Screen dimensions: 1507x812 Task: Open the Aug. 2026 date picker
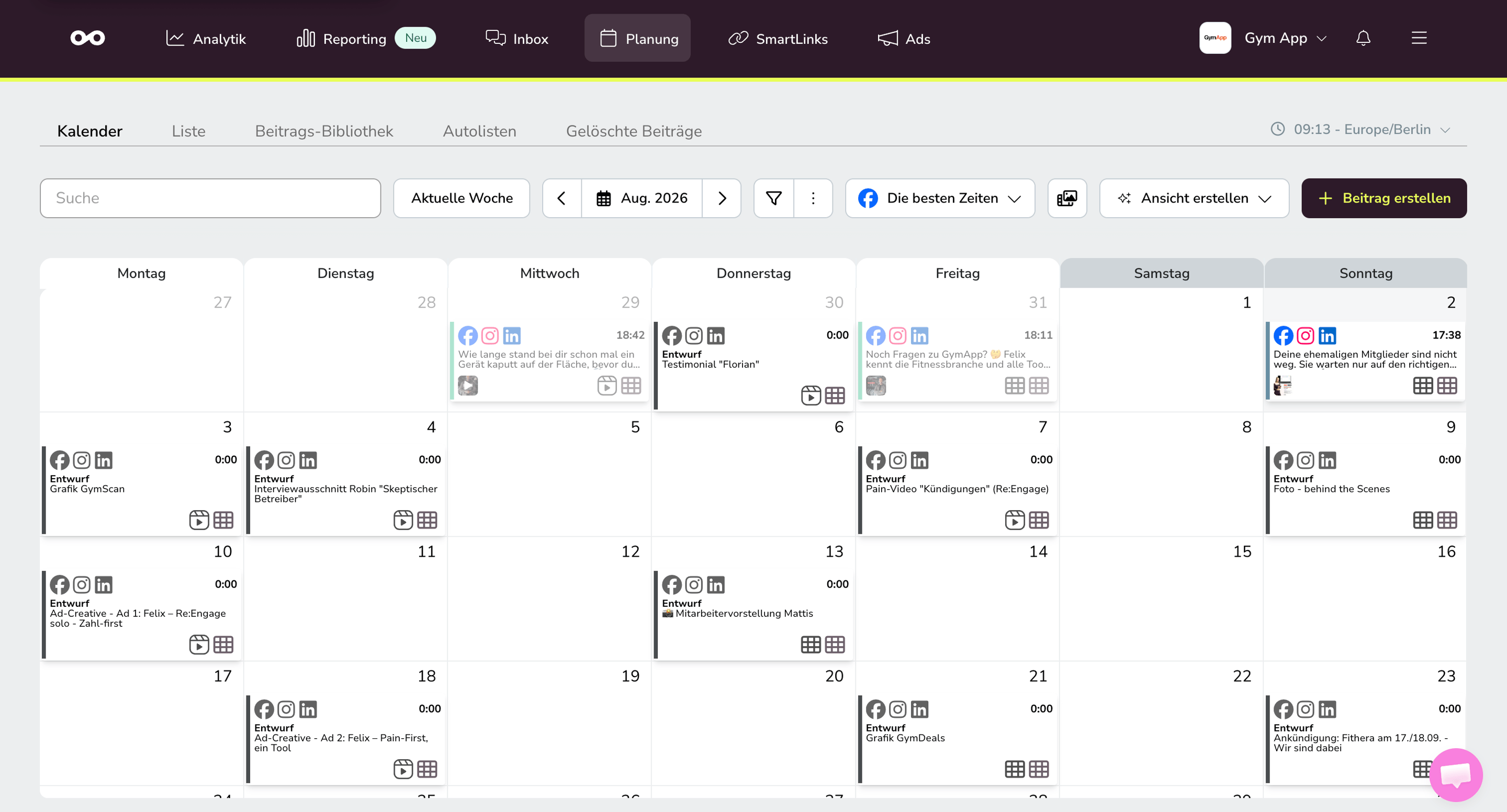pyautogui.click(x=642, y=198)
